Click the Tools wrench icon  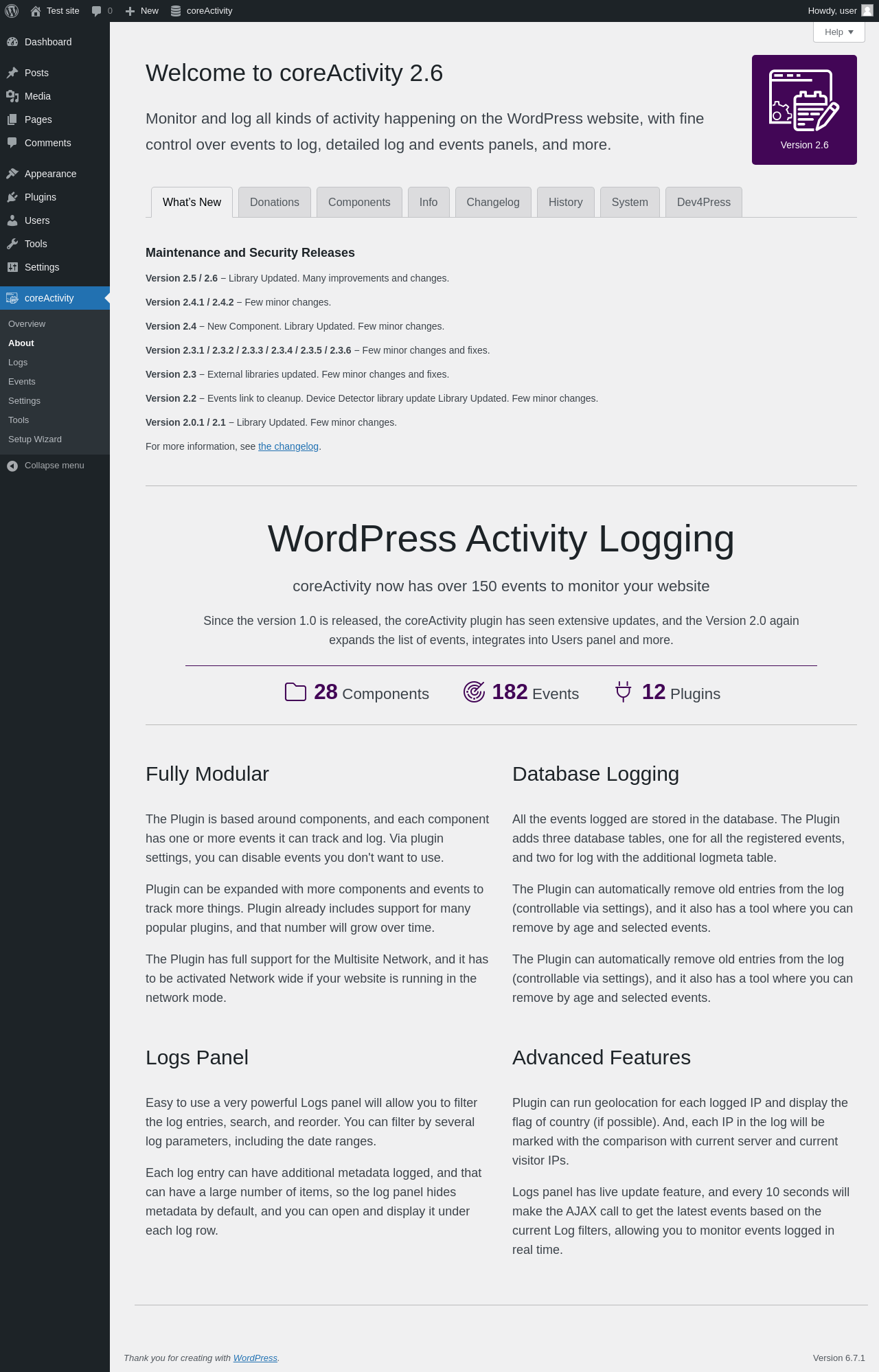pyautogui.click(x=12, y=244)
